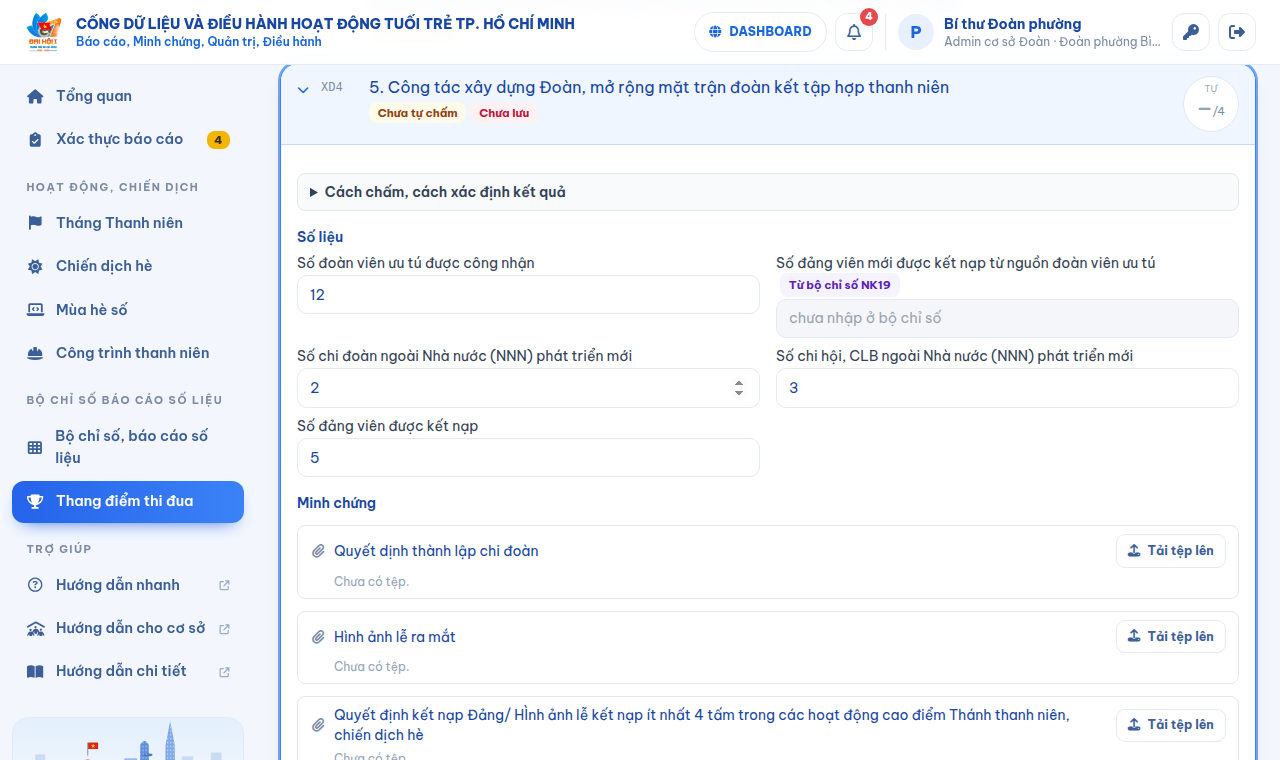Click the paperclip icon beside Hình ảnh lễ ra mắt

point(319,637)
